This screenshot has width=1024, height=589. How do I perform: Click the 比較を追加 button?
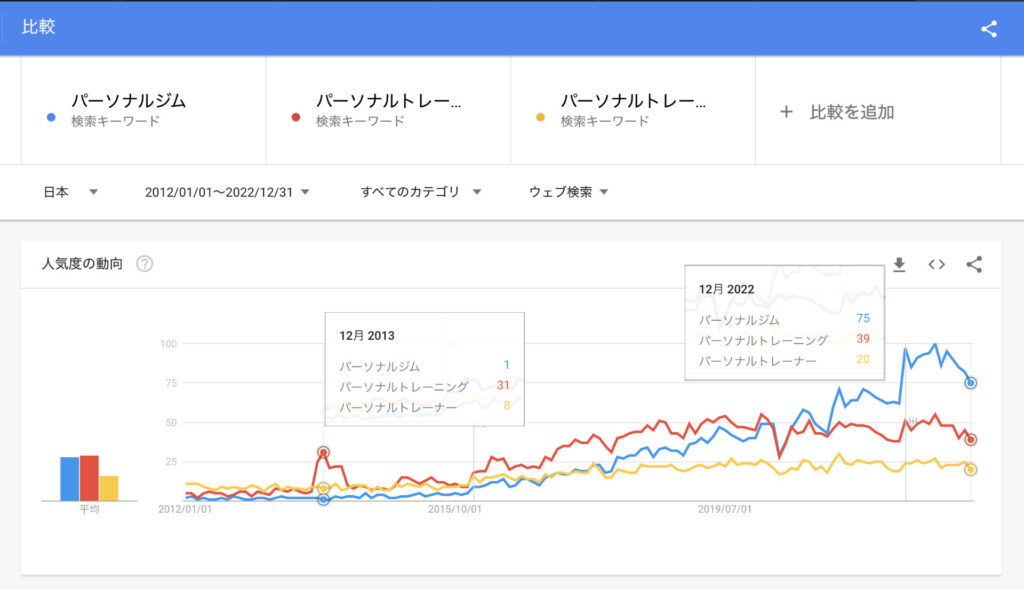(851, 112)
